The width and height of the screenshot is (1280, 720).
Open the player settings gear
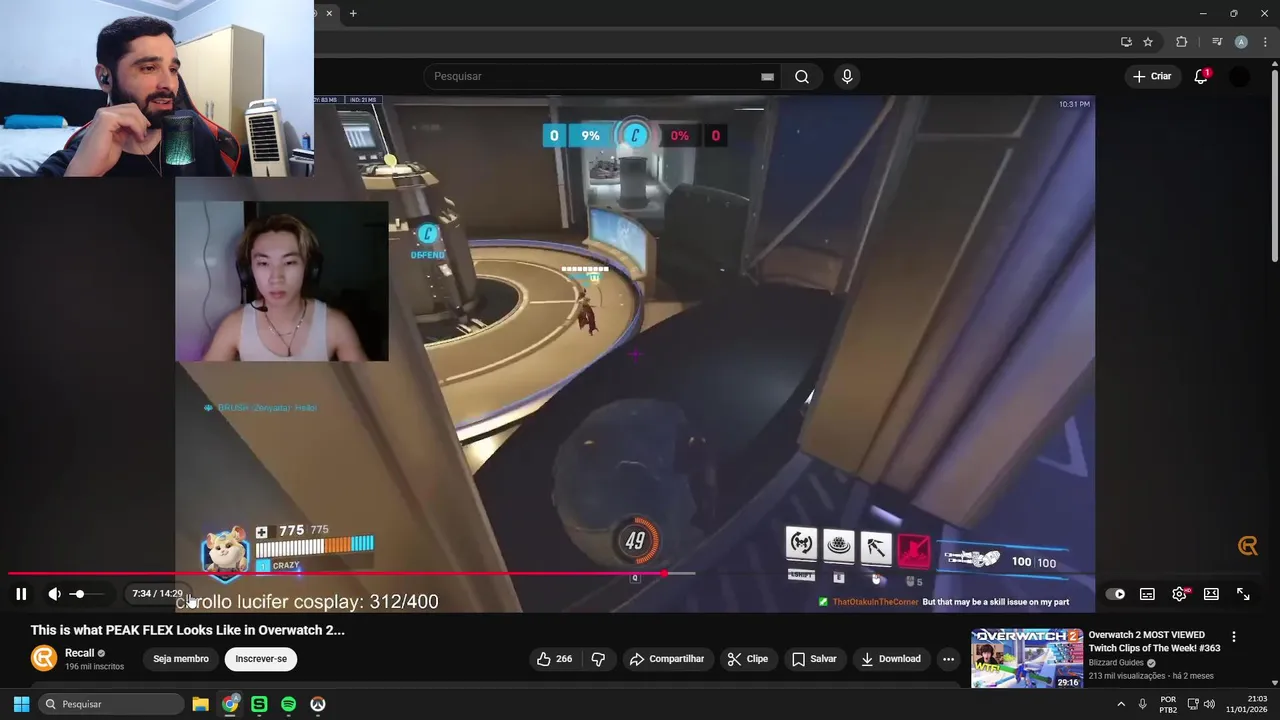[x=1179, y=594]
